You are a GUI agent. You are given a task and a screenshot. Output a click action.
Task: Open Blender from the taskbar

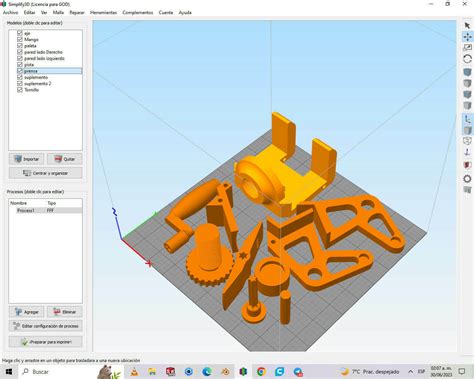coord(225,371)
